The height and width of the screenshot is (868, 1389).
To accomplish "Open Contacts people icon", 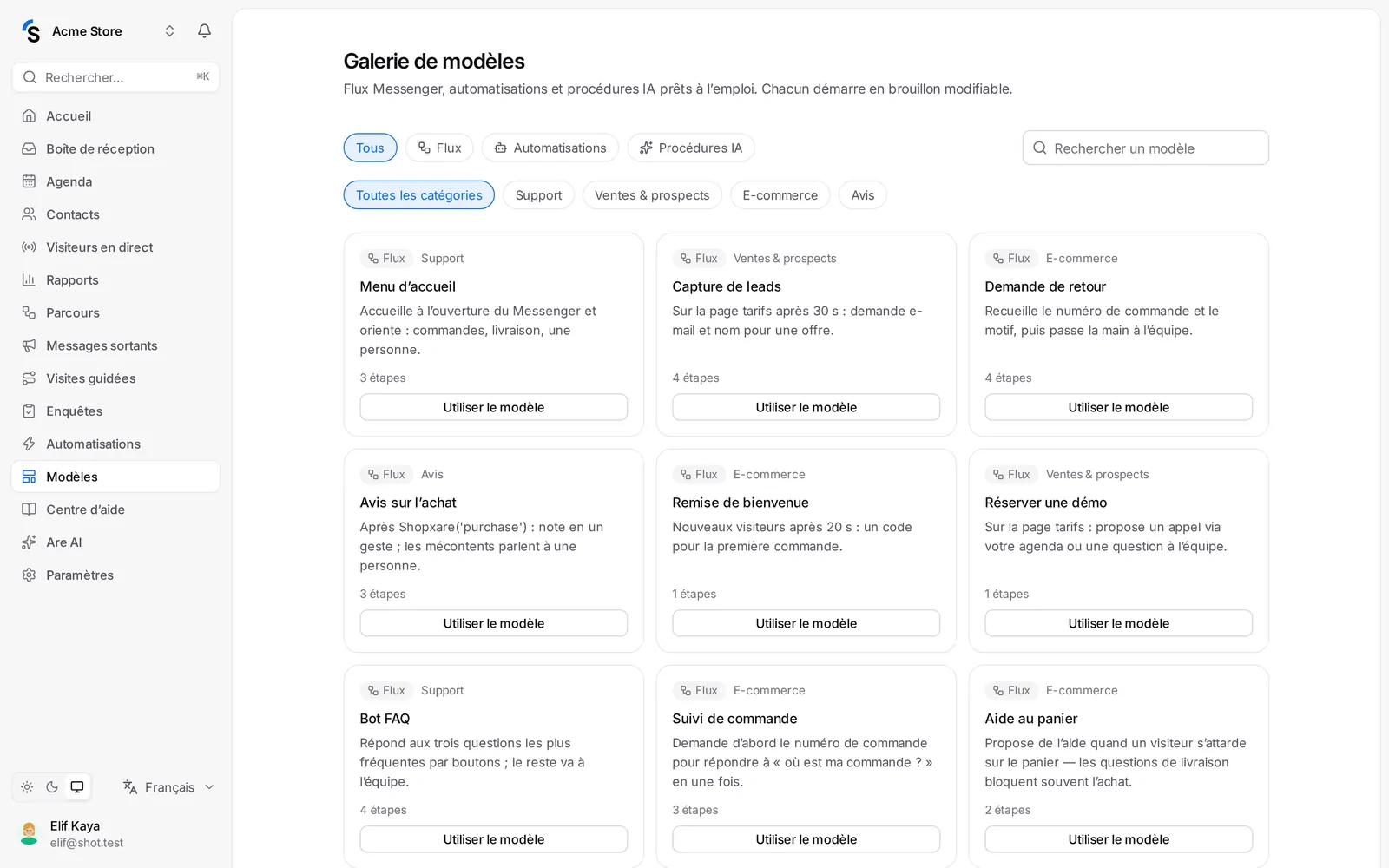I will point(29,214).
